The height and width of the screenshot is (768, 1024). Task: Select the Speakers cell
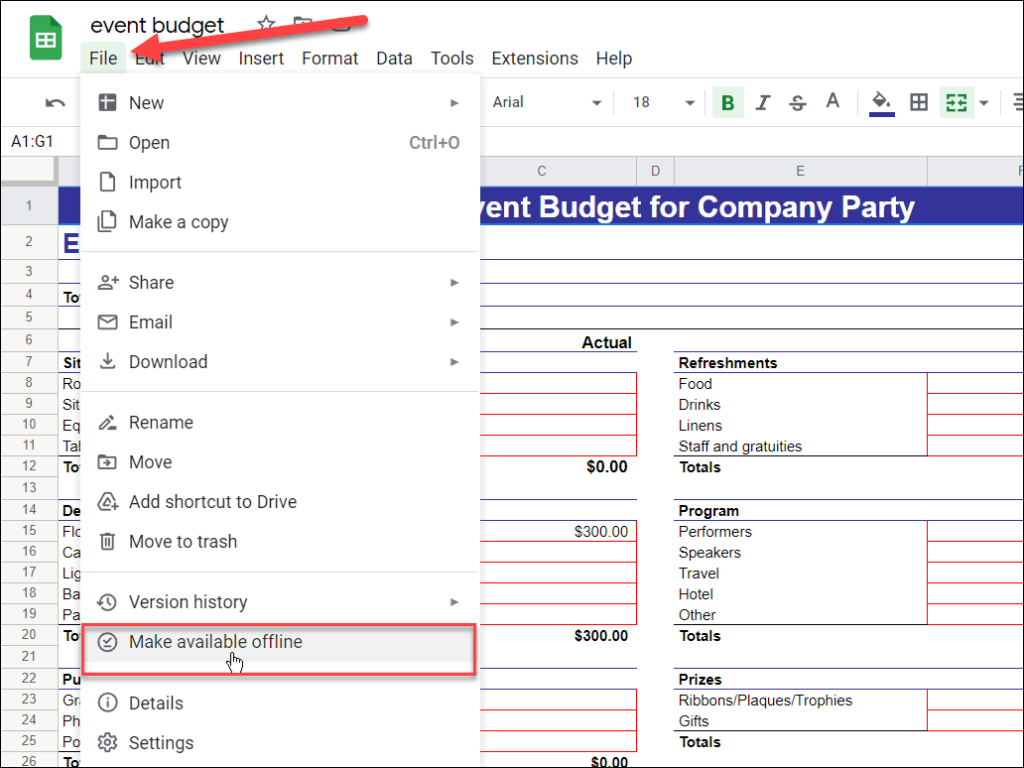[800, 552]
